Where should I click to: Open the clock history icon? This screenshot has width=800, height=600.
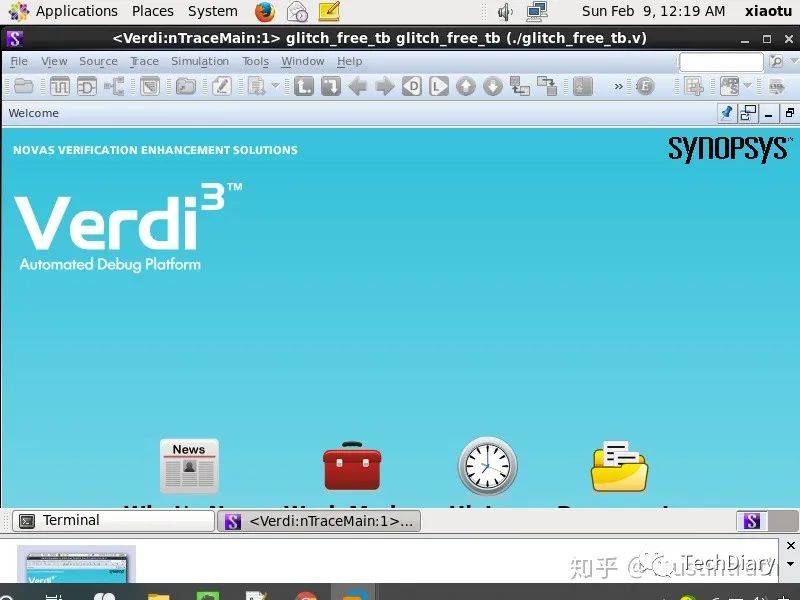pyautogui.click(x=487, y=466)
